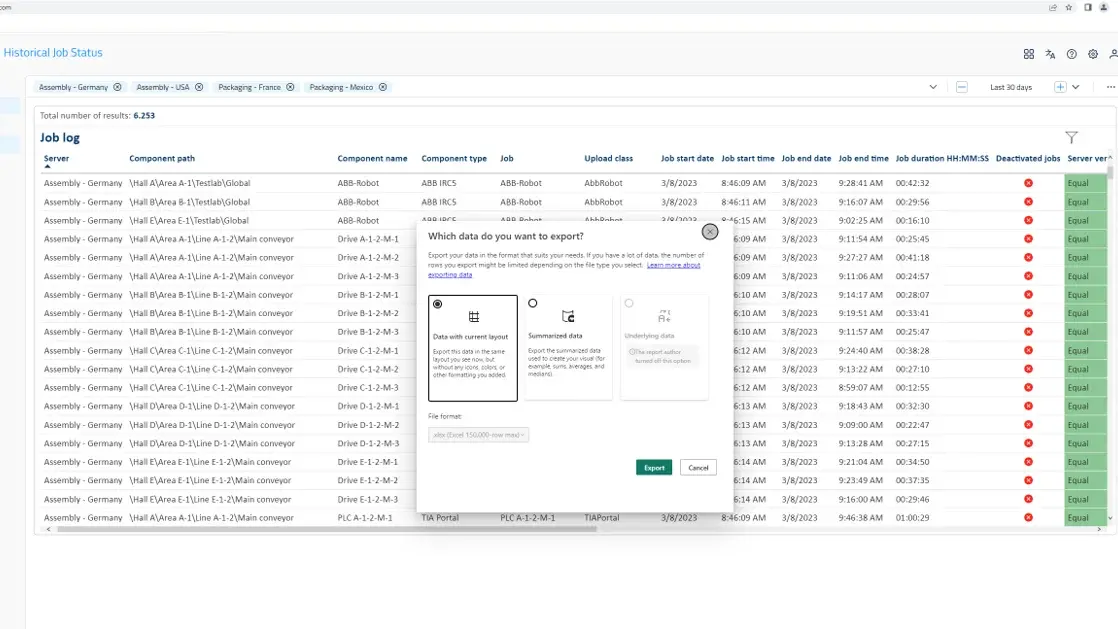Click the Cancel button in dialog
Viewport: 1118px width, 629px height.
(698, 468)
